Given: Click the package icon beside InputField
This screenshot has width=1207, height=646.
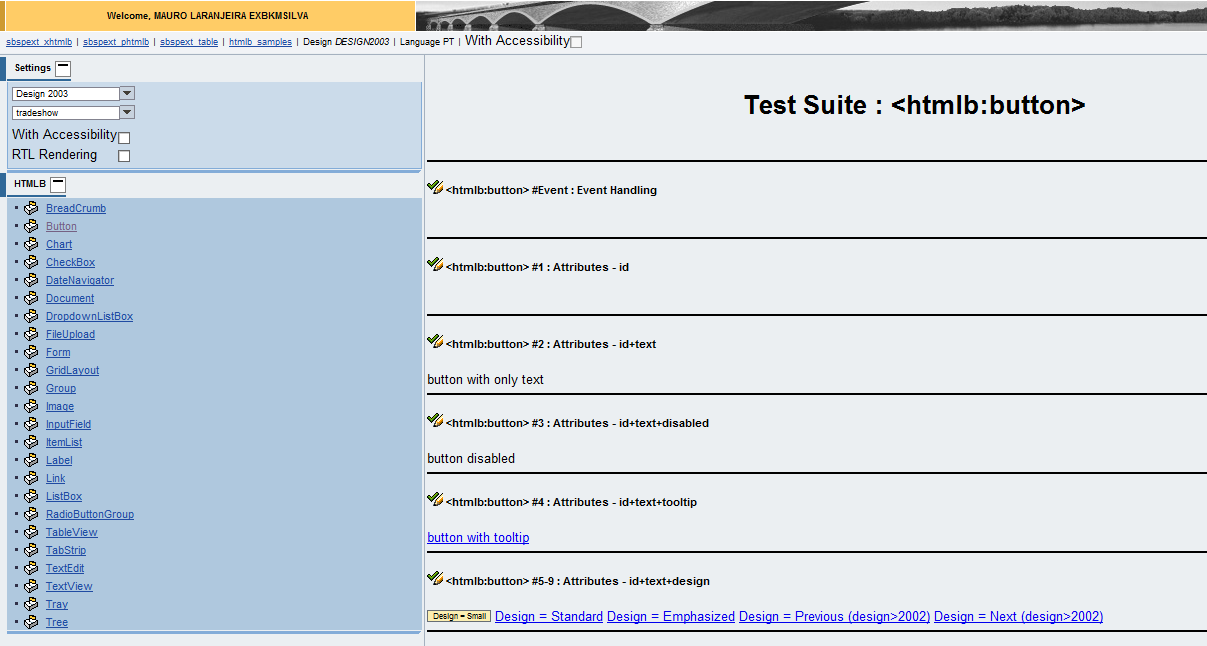Looking at the screenshot, I should pyautogui.click(x=31, y=424).
